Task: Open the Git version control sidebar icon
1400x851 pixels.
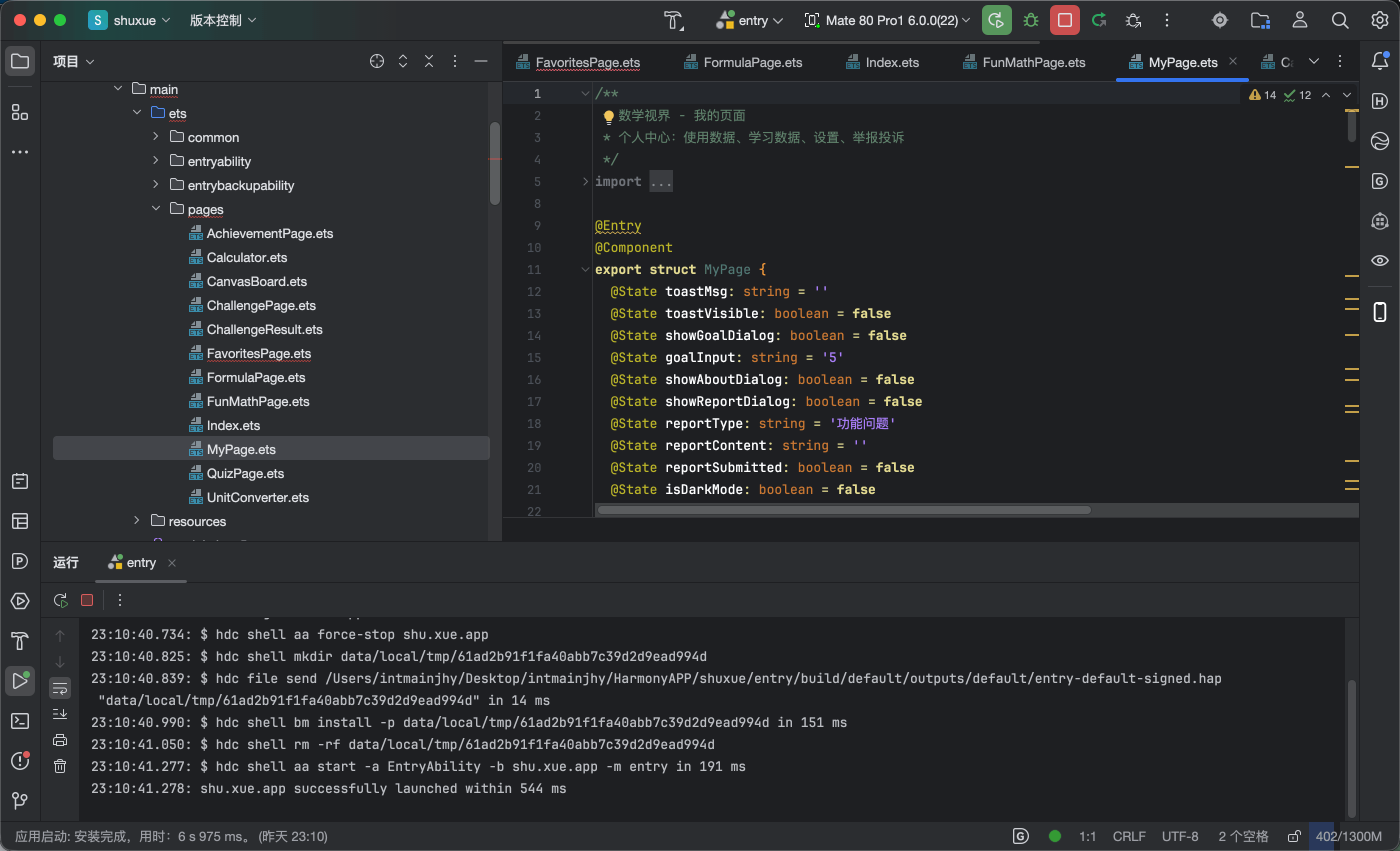Action: coord(20,800)
